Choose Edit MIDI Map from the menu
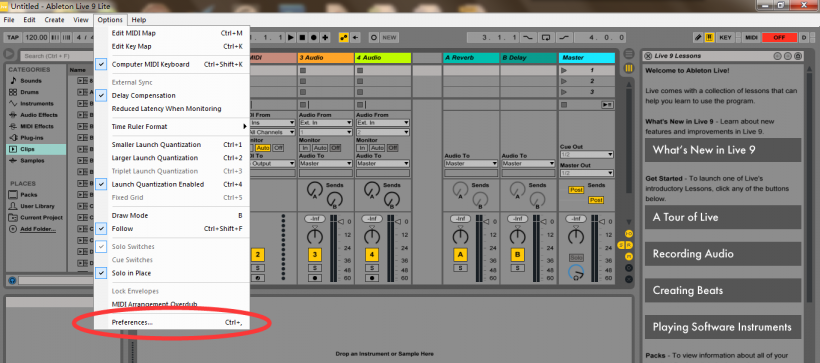820x363 pixels. (172, 33)
